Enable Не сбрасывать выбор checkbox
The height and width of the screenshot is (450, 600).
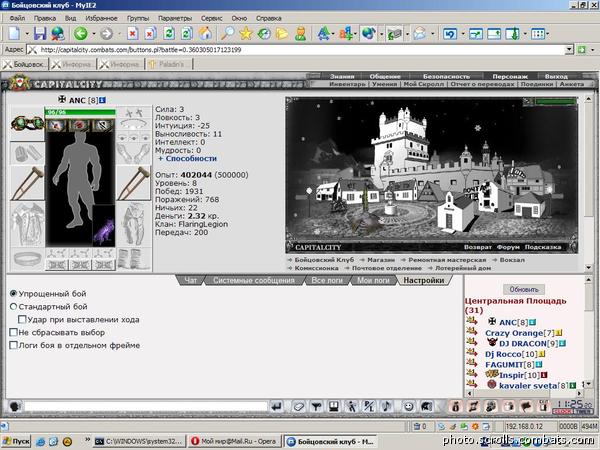pyautogui.click(x=13, y=332)
